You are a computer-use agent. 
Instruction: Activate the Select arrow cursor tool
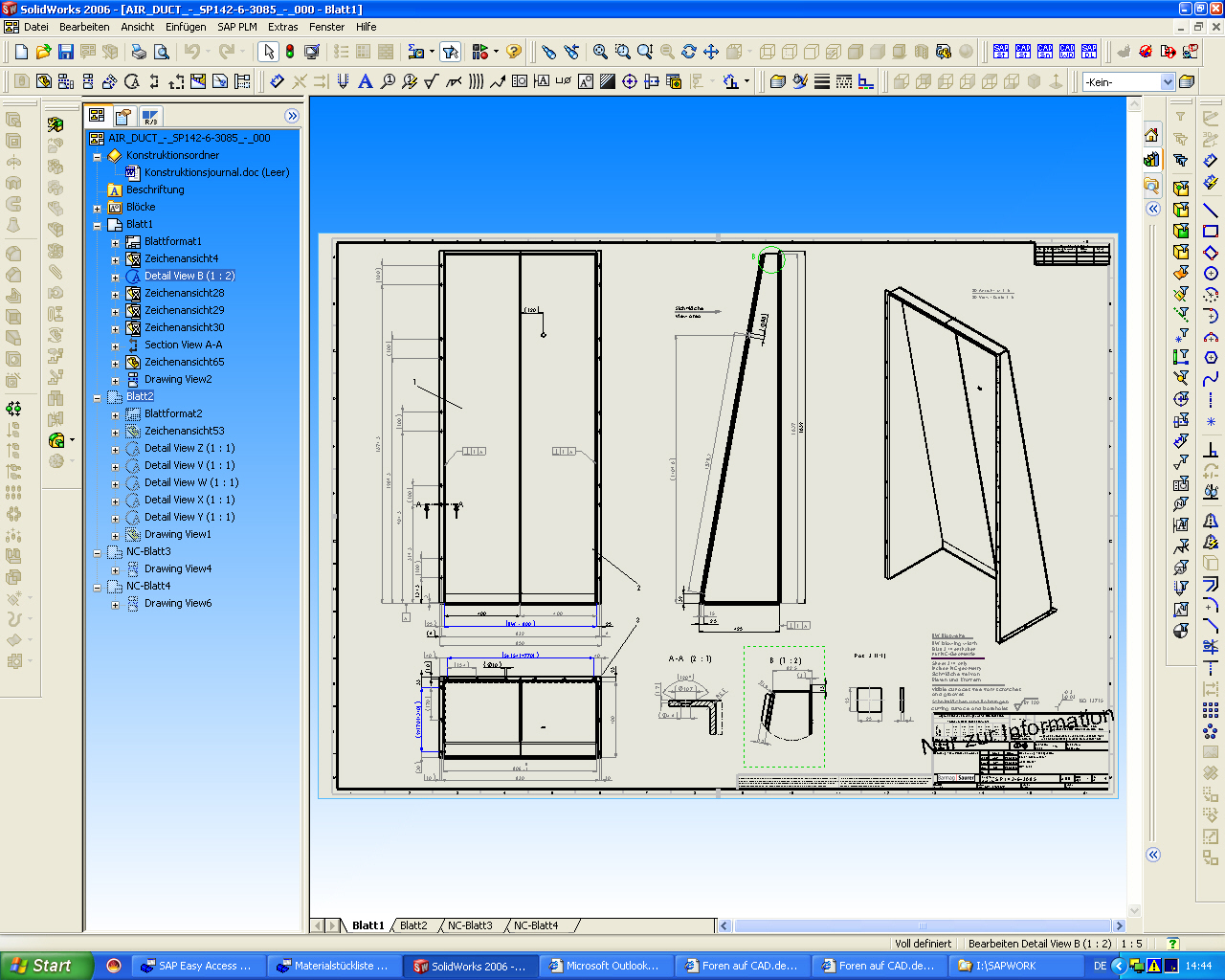pos(268,52)
